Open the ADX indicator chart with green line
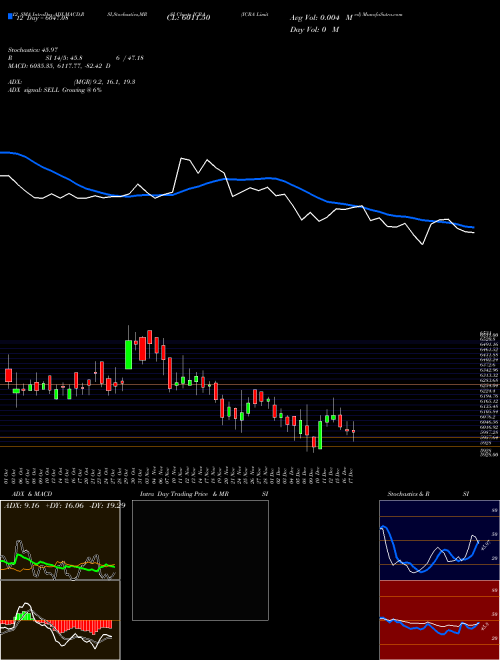The image size is (500, 660). tap(60, 540)
